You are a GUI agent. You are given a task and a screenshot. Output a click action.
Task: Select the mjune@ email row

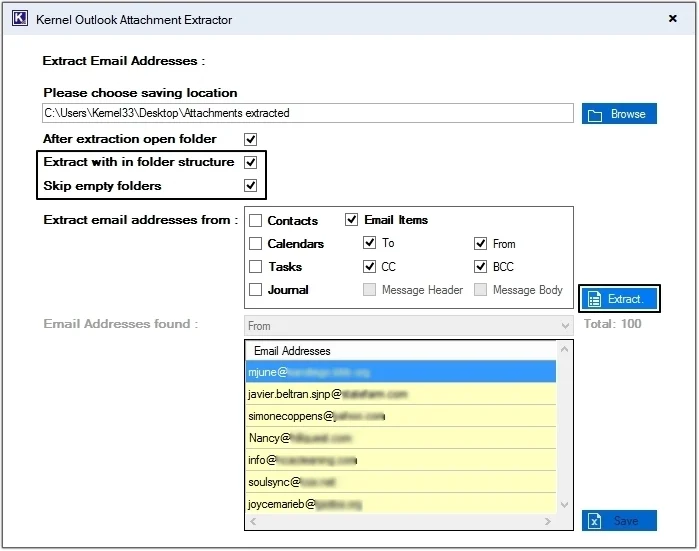401,373
